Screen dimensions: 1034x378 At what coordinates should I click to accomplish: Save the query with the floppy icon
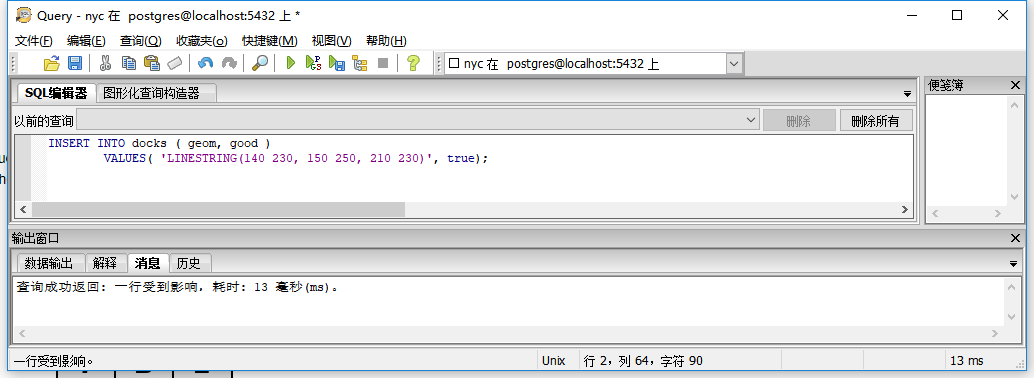[75, 63]
